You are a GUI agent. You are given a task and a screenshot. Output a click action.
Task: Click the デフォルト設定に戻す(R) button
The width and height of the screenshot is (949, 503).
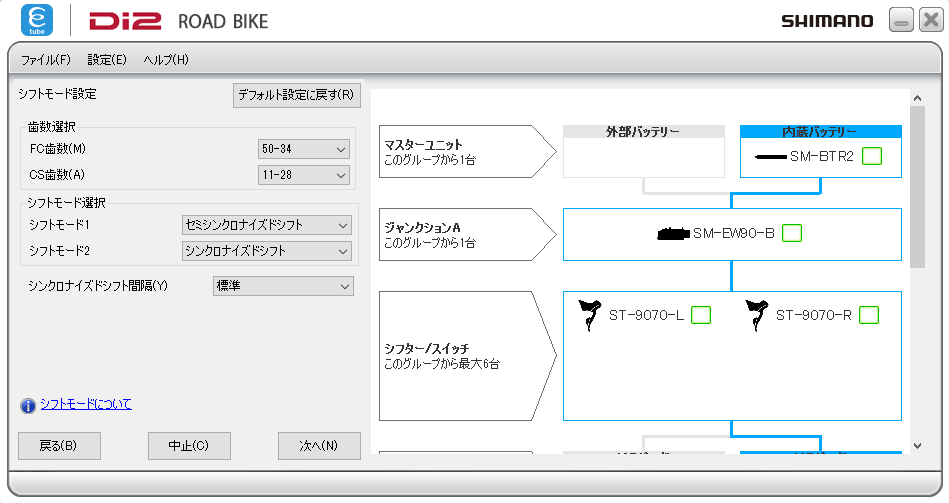[x=297, y=95]
